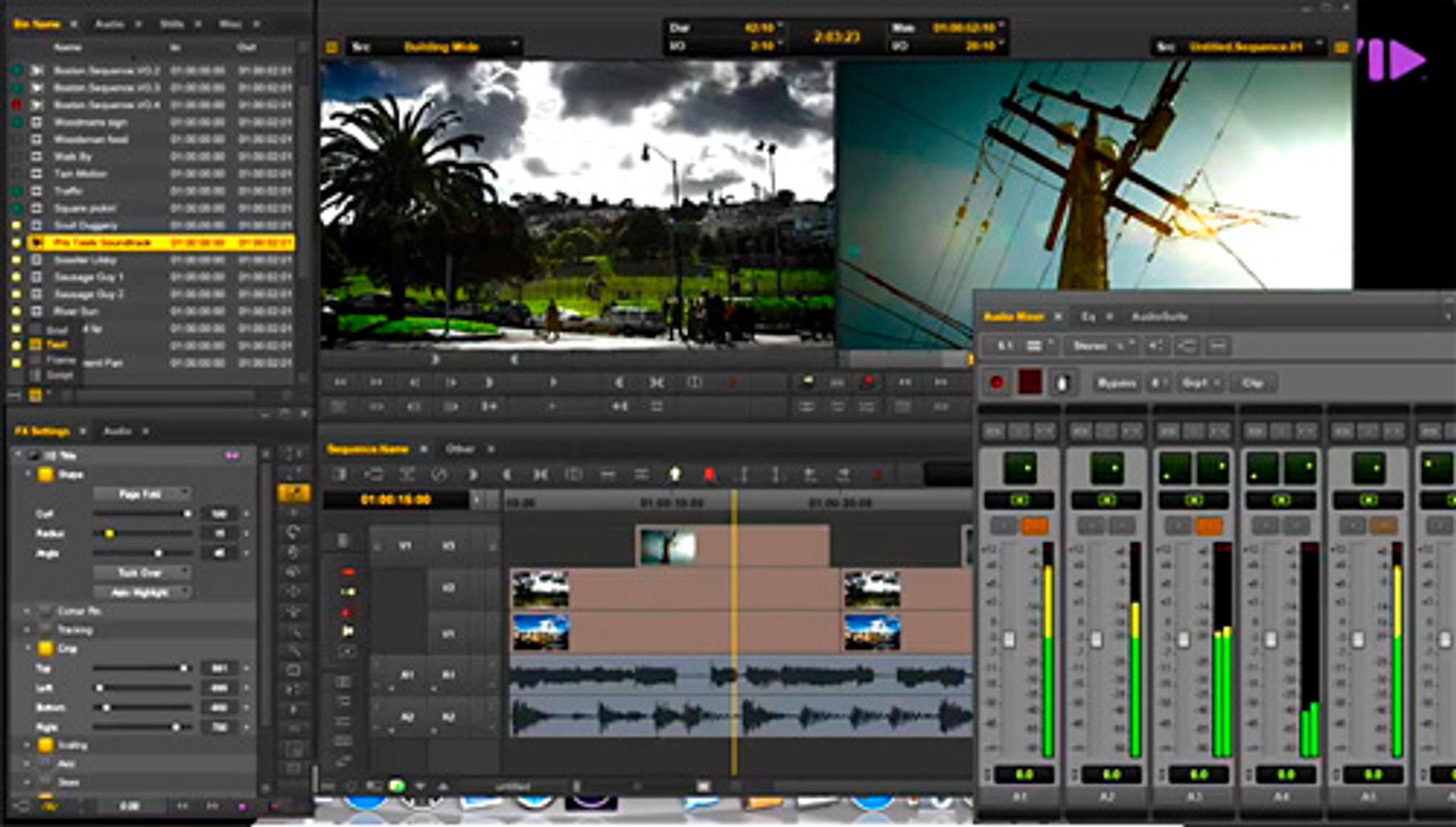Expand the Tracking parameter group
Image resolution: width=1456 pixels, height=827 pixels.
pyautogui.click(x=28, y=630)
